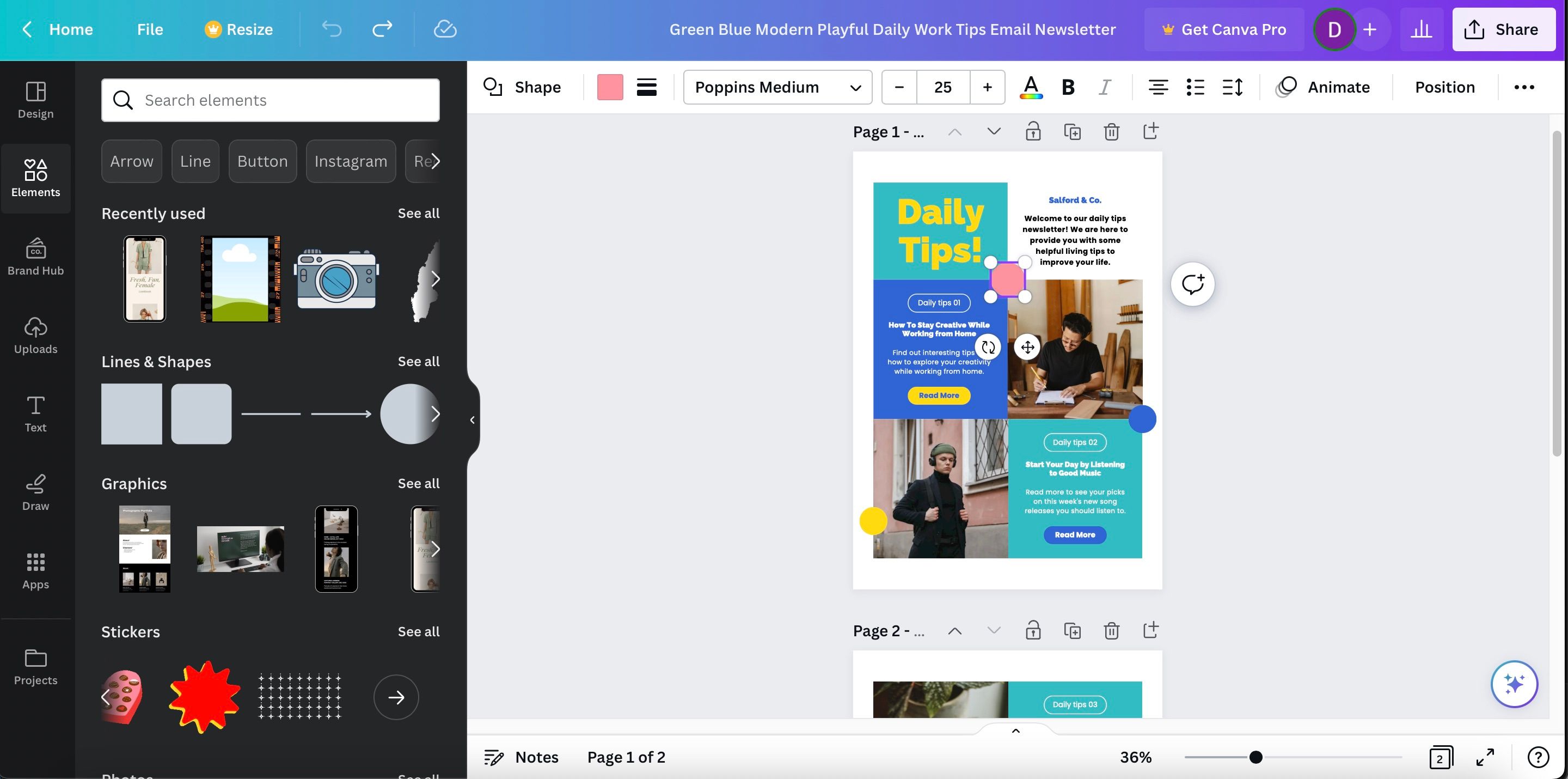Open Brand Hub from the sidebar
Viewport: 1568px width, 779px height.
pos(35,257)
